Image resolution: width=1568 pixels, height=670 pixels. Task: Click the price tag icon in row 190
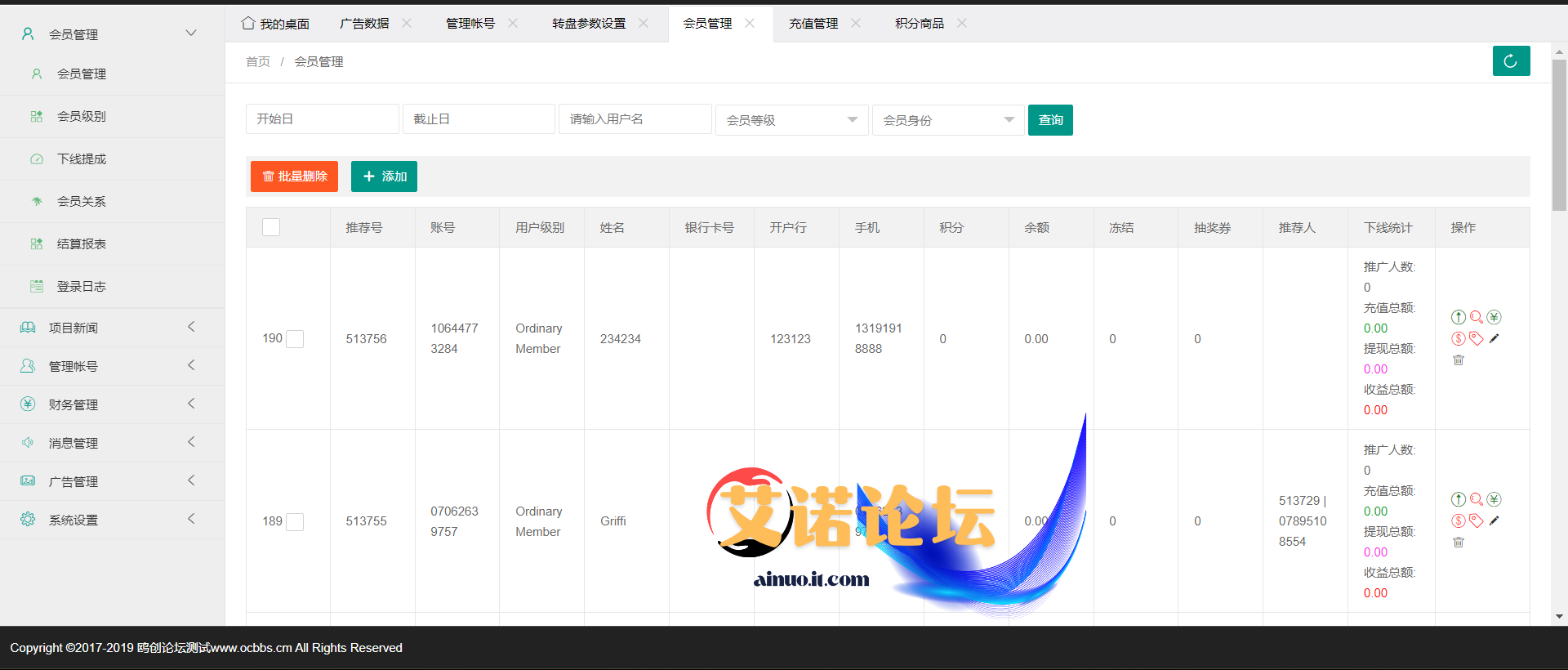click(x=1476, y=338)
